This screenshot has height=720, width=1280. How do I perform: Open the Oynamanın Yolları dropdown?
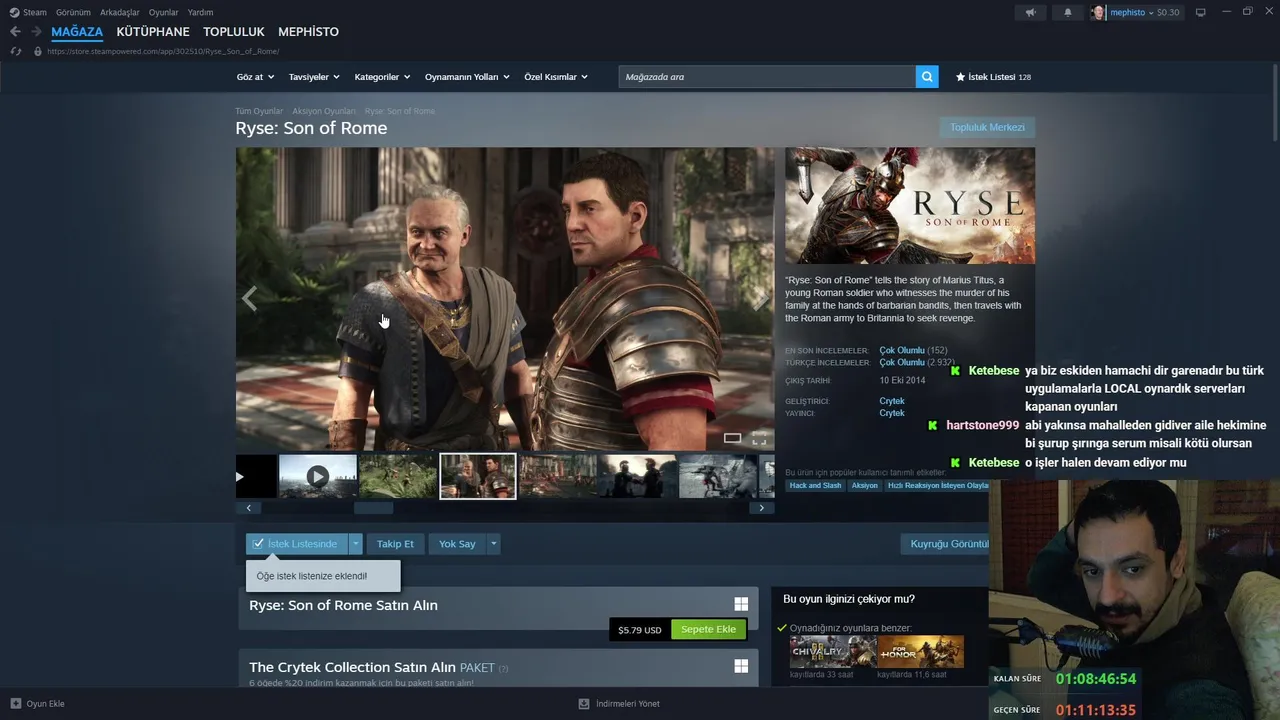[x=467, y=76]
